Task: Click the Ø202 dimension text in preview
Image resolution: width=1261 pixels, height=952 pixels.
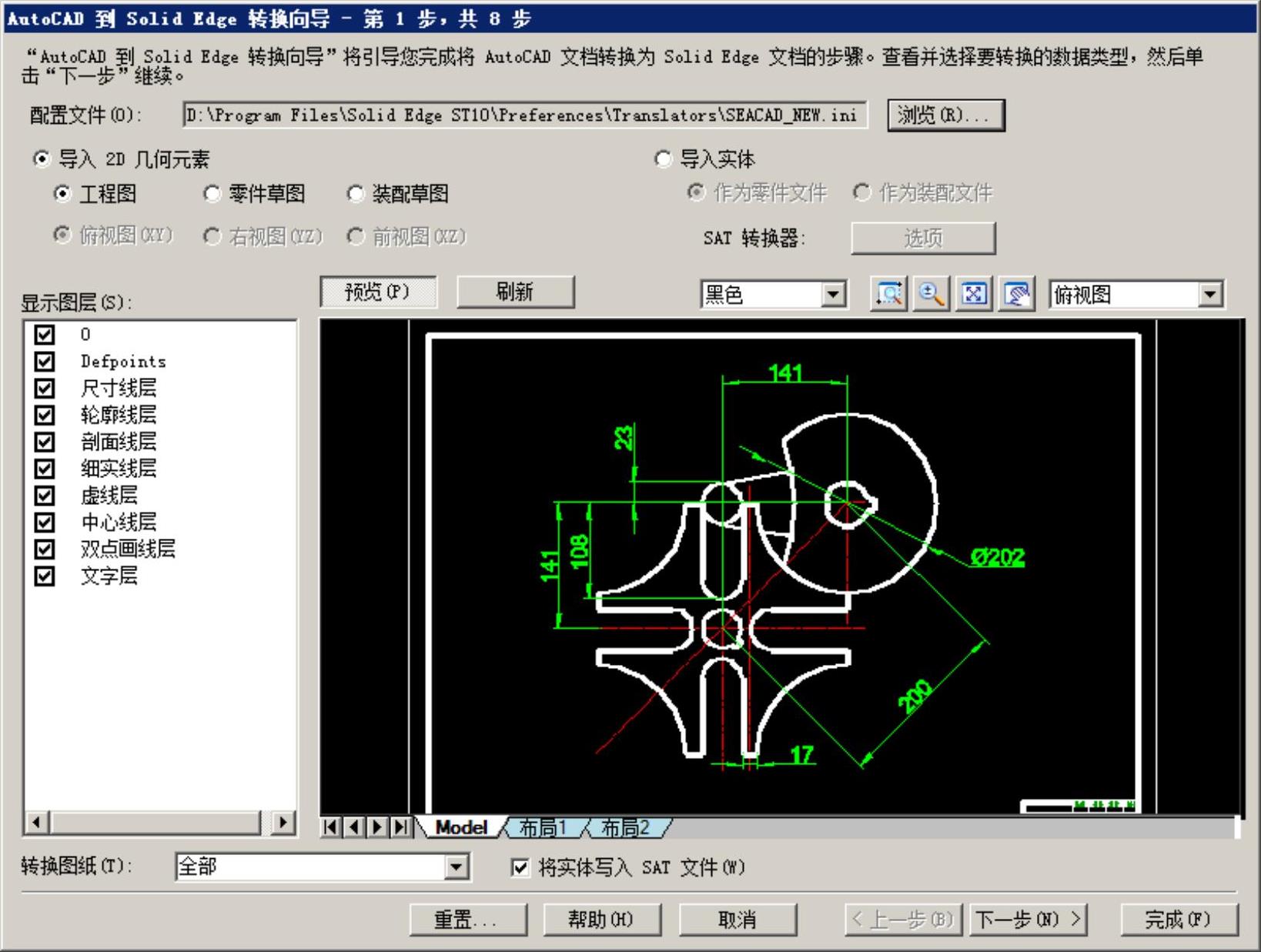Action: click(998, 557)
